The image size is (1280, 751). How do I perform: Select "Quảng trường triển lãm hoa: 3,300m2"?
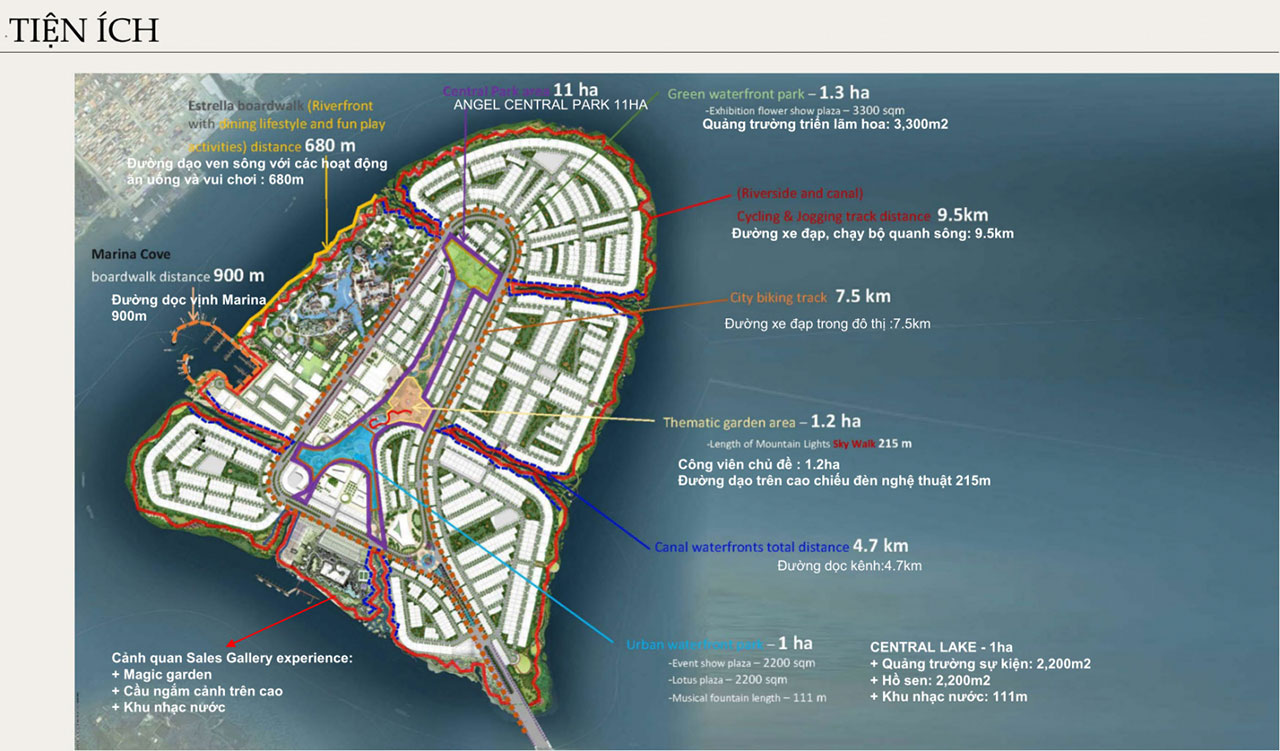point(825,125)
